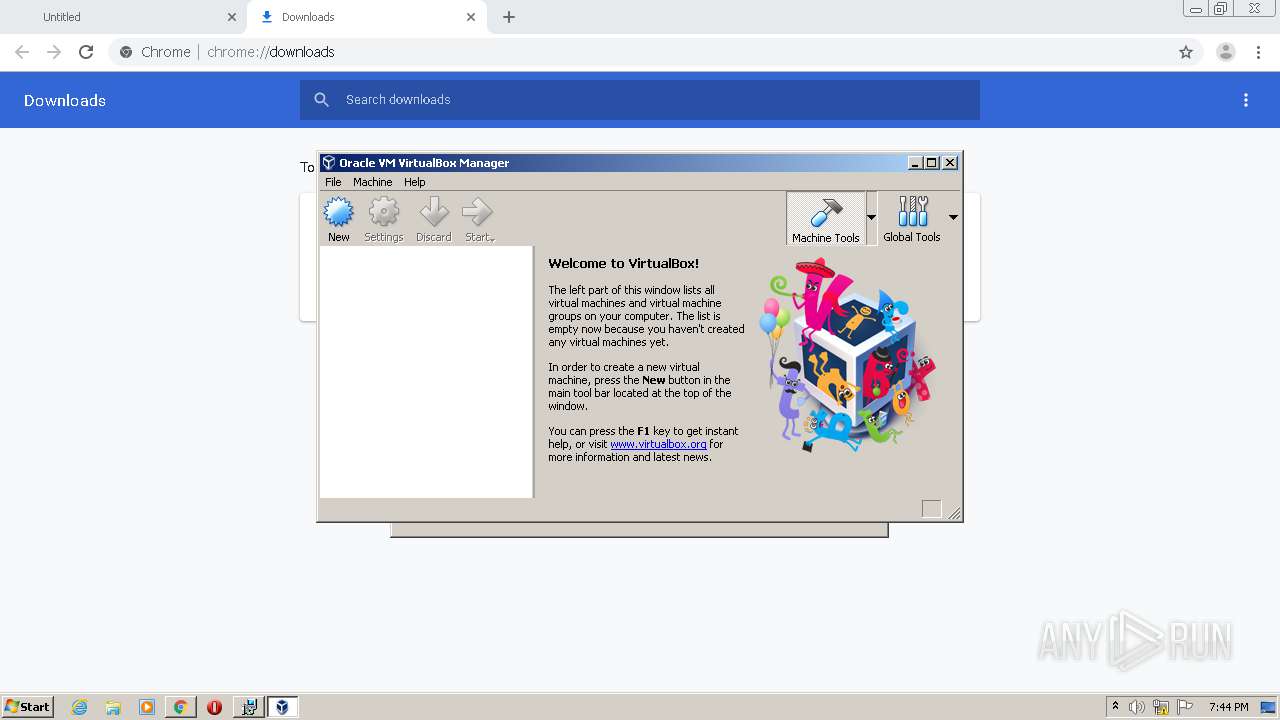
Task: Expand the Global Tools dropdown arrow
Action: pyautogui.click(x=953, y=218)
